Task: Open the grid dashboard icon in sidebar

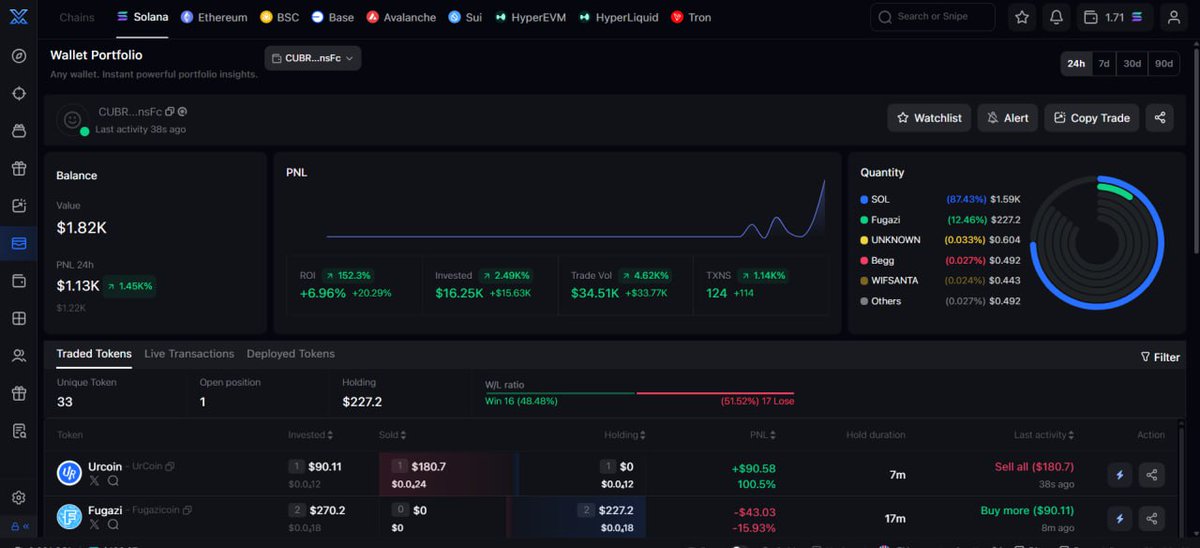Action: 19,318
